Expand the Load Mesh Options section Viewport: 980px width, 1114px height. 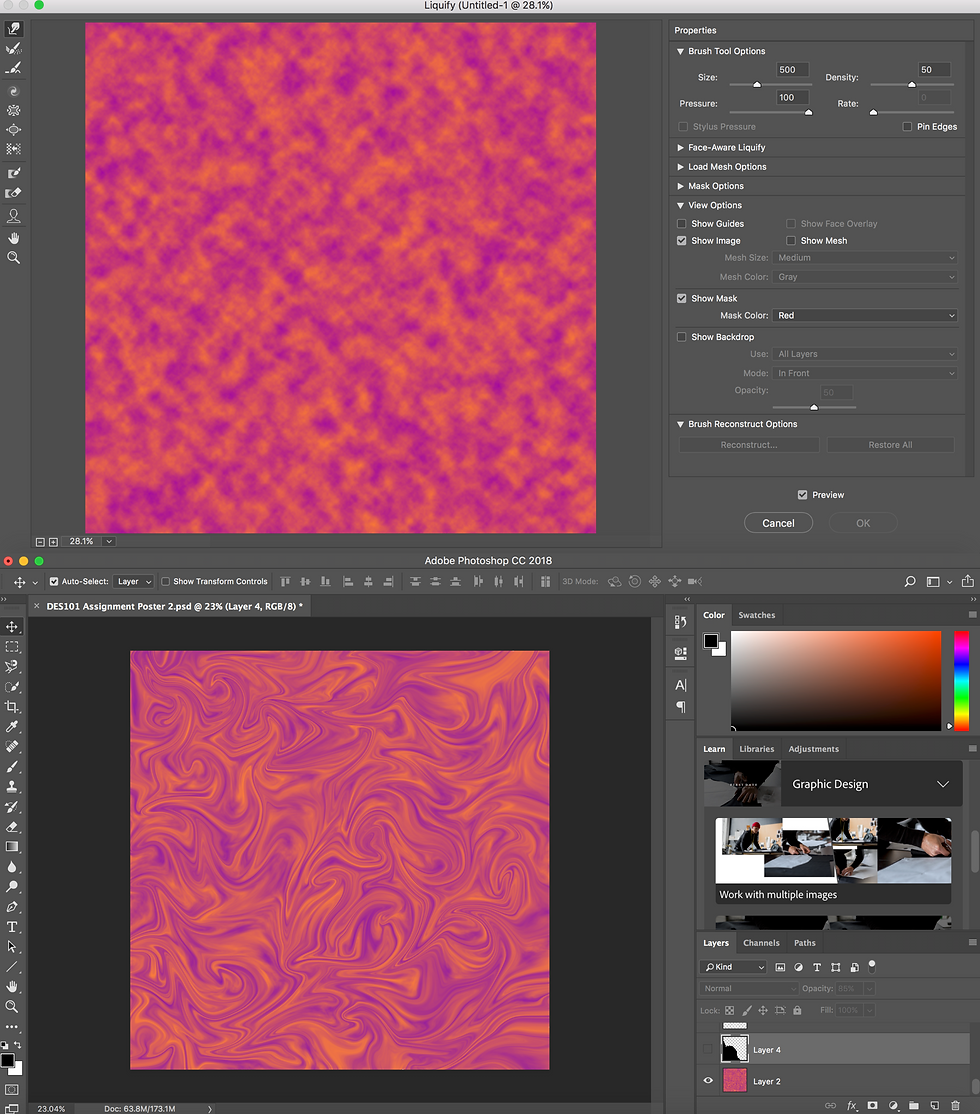pyautogui.click(x=680, y=167)
